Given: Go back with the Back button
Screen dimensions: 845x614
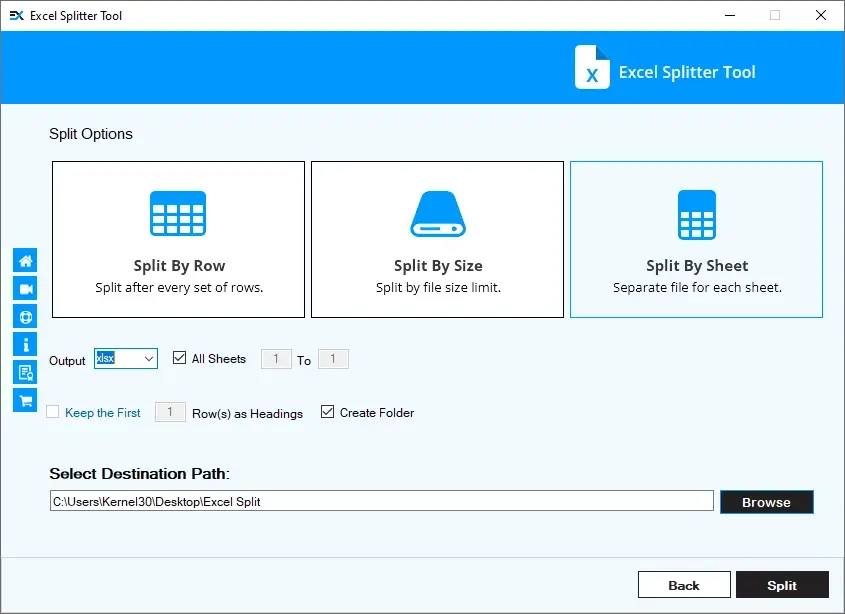Looking at the screenshot, I should (x=683, y=585).
